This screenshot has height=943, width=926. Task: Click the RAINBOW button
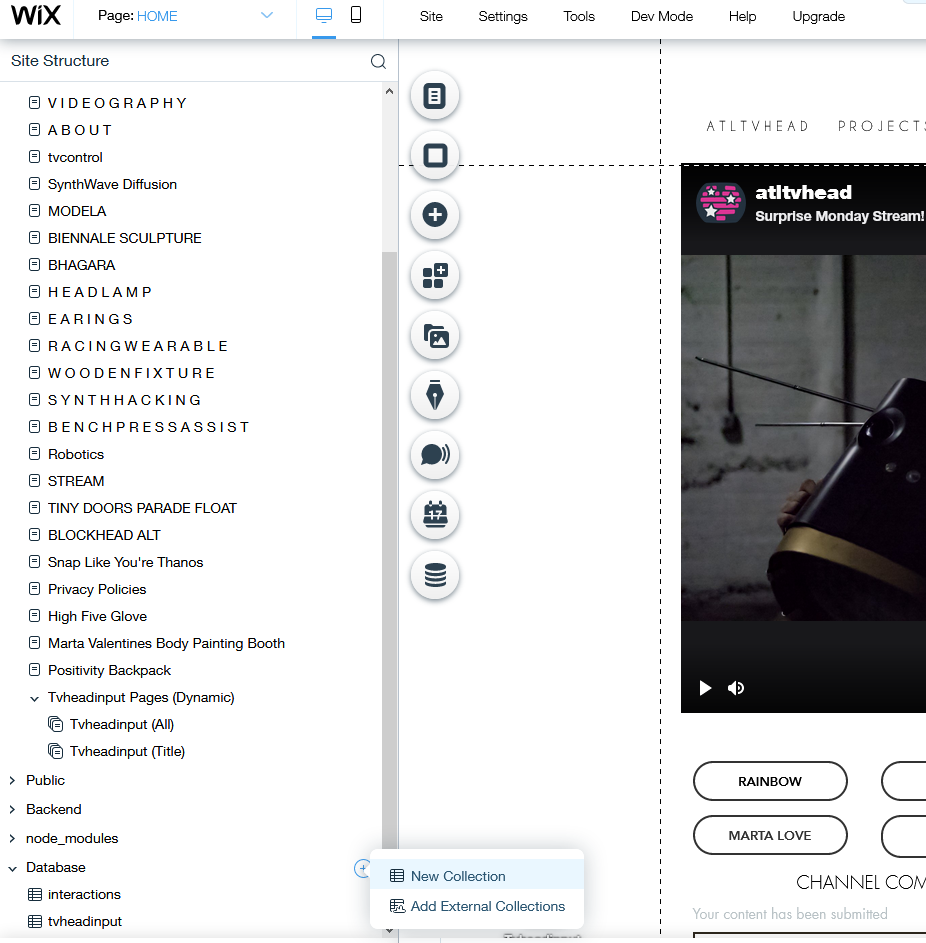click(x=770, y=781)
